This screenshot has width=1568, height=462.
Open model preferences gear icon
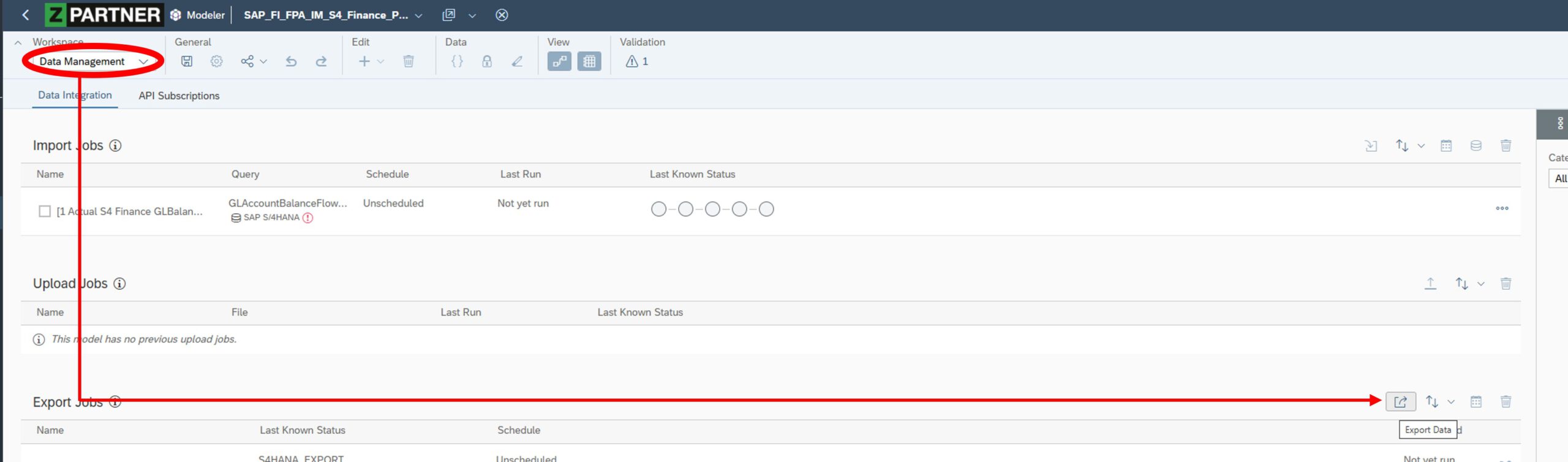(x=216, y=61)
